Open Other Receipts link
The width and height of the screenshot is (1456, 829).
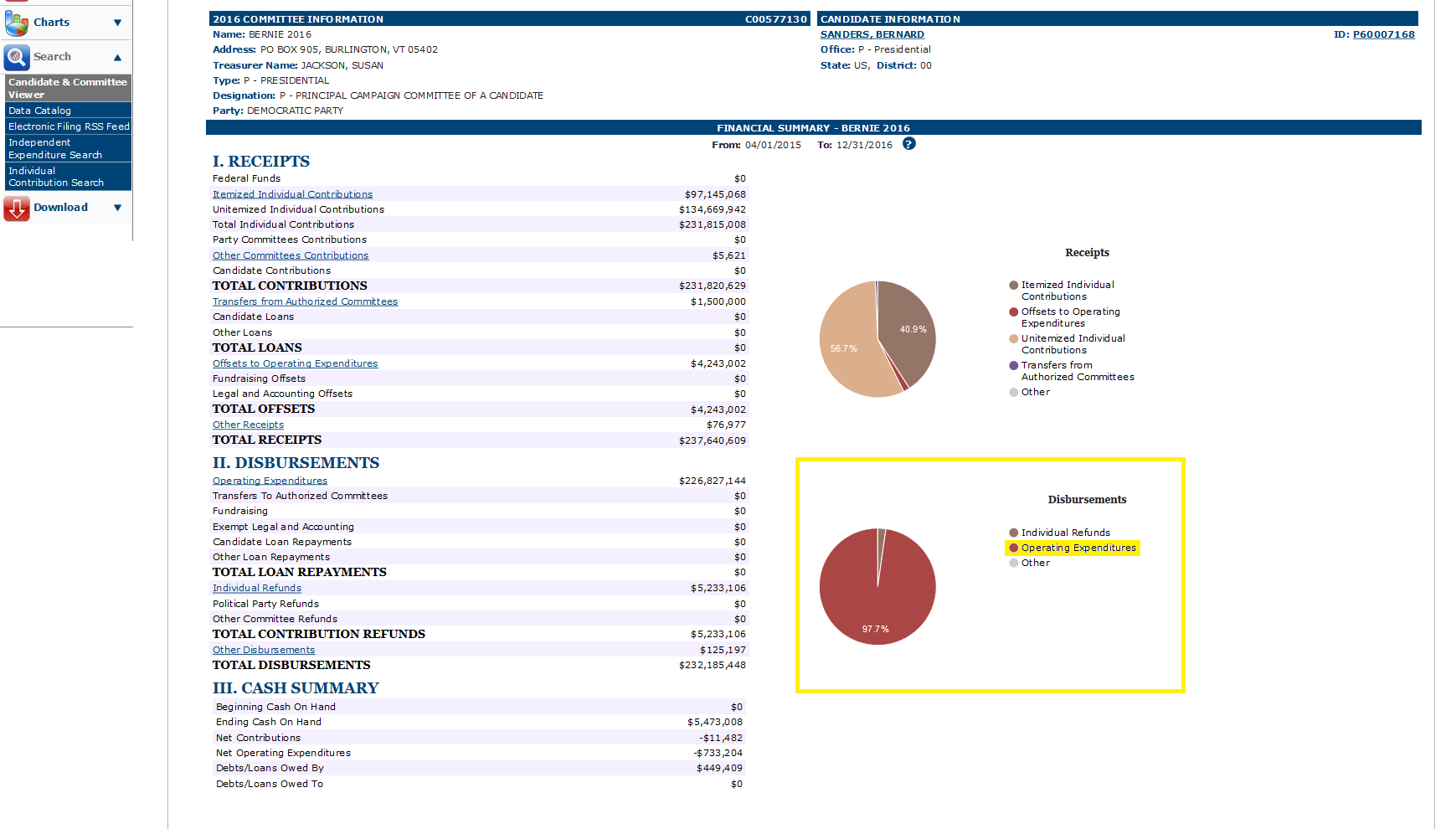(x=248, y=425)
